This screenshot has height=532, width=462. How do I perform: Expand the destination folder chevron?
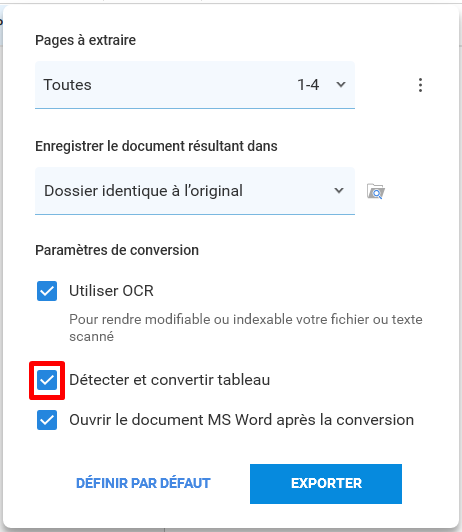(339, 191)
